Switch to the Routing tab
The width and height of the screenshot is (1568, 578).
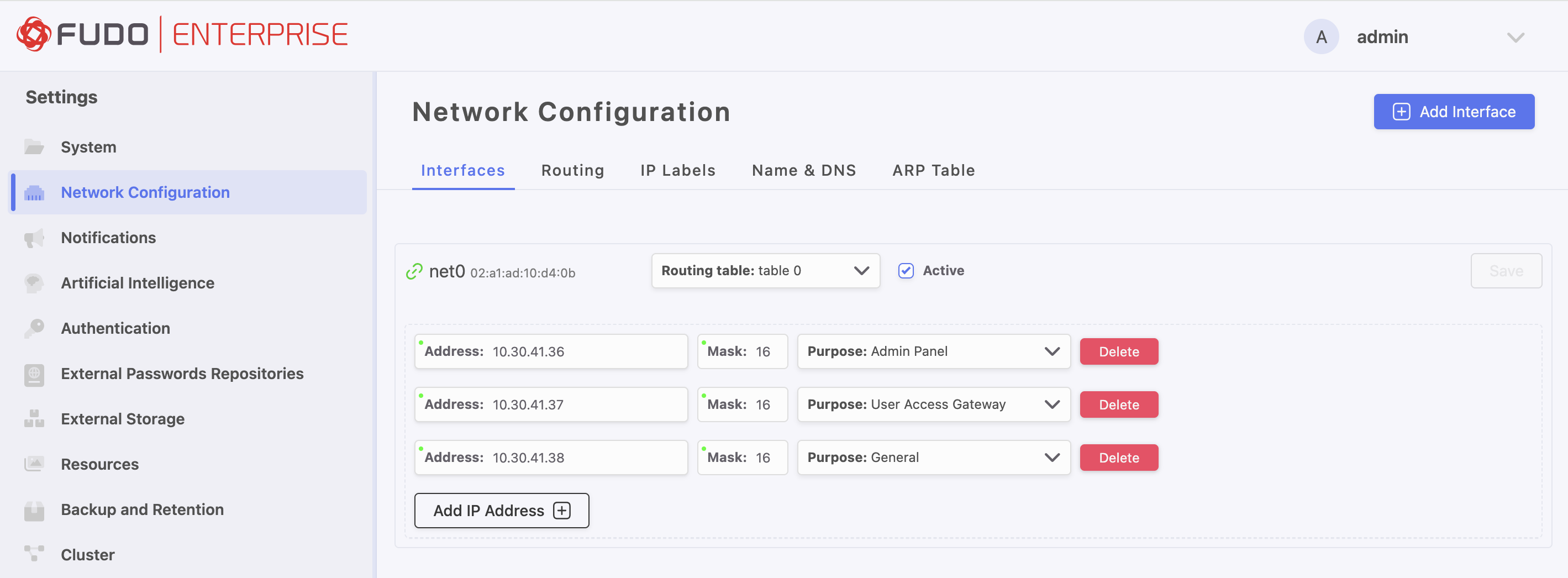coord(572,171)
